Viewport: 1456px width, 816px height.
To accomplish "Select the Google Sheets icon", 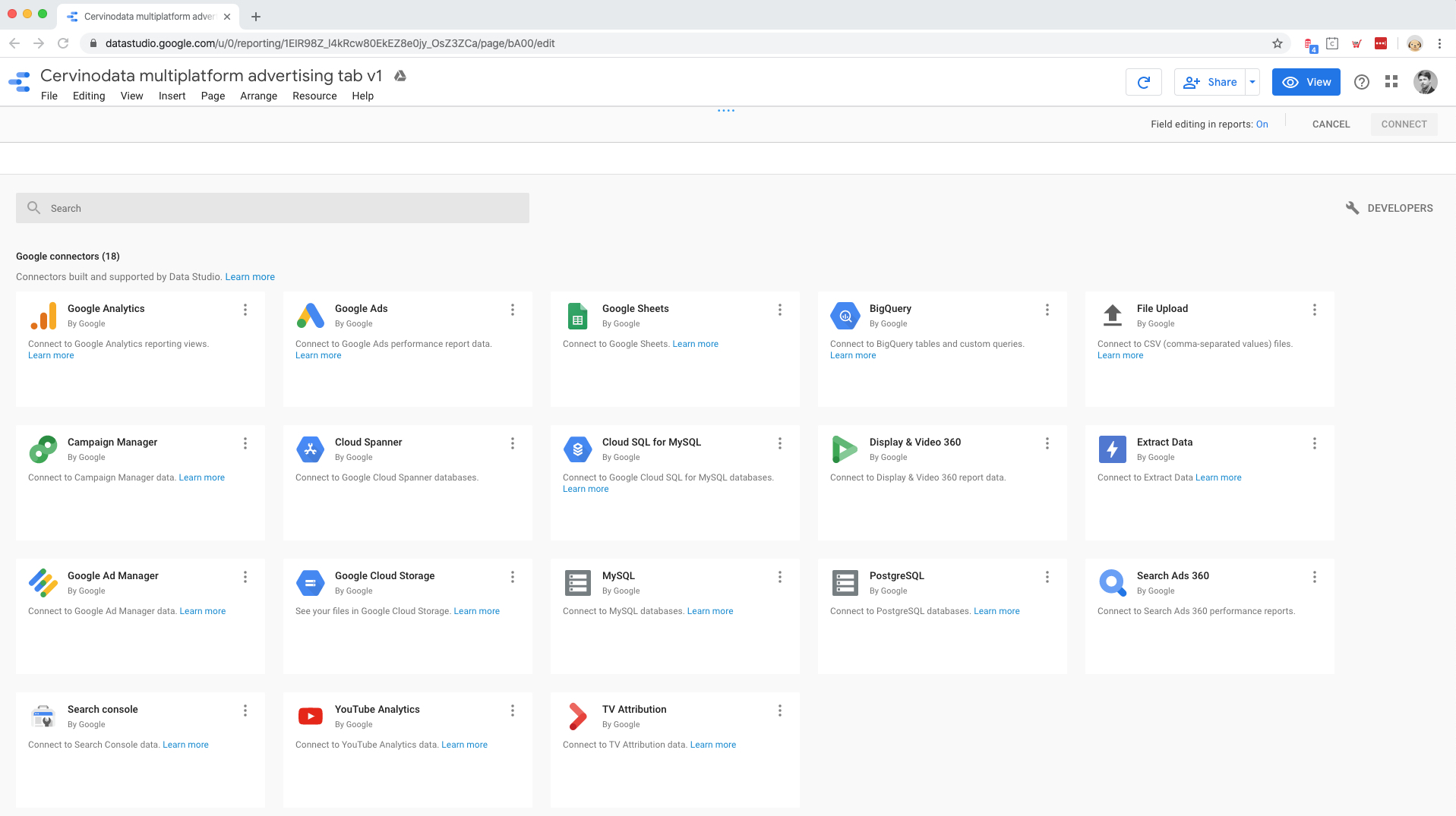I will 578,316.
